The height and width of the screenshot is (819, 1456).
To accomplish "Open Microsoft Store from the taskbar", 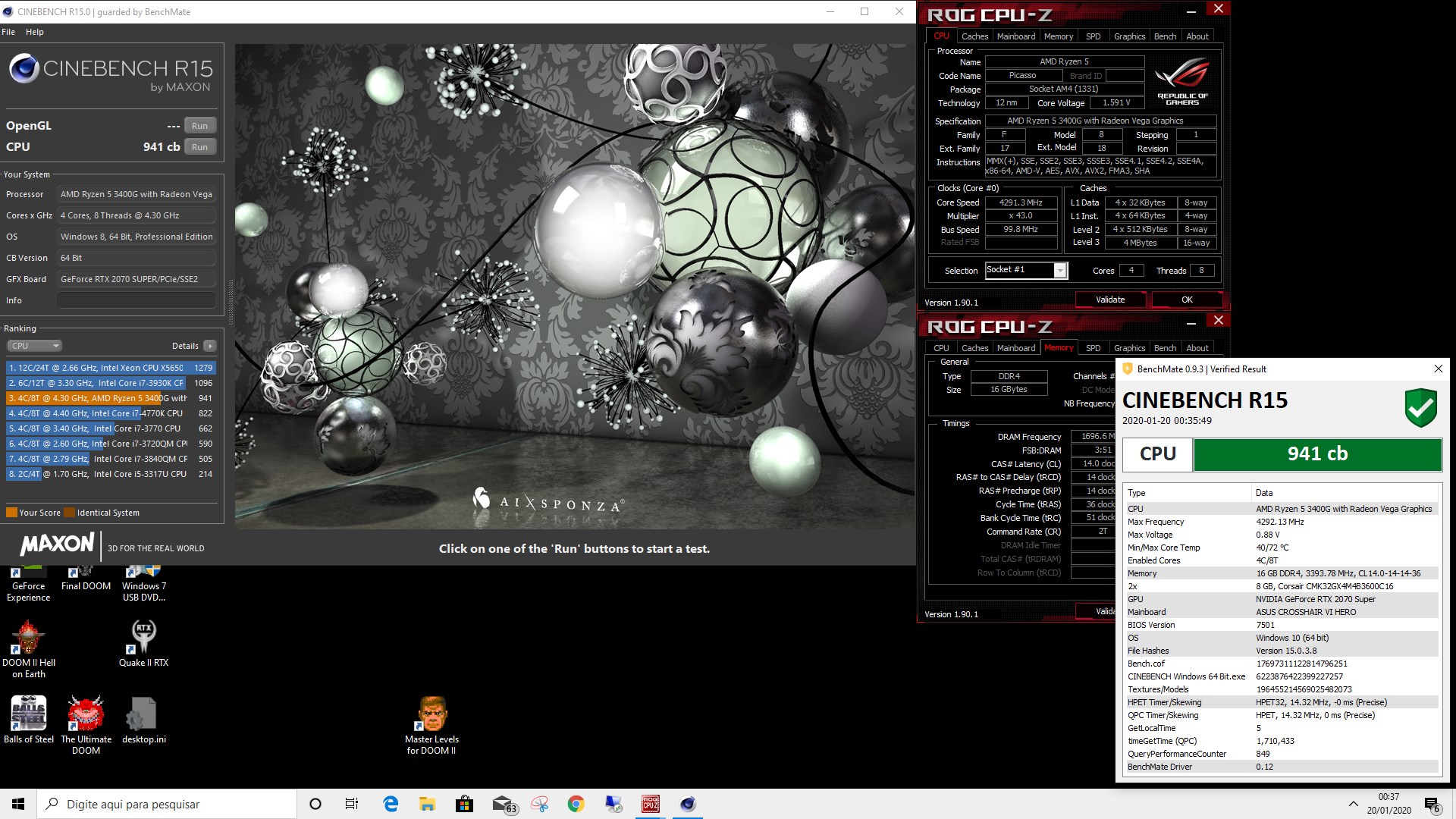I will click(464, 804).
